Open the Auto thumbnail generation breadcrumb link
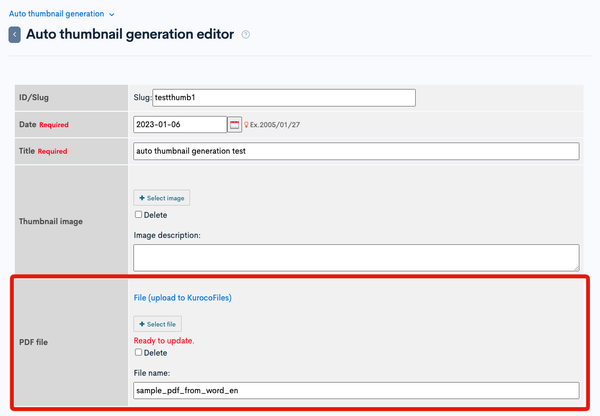The height and width of the screenshot is (416, 600). point(57,14)
